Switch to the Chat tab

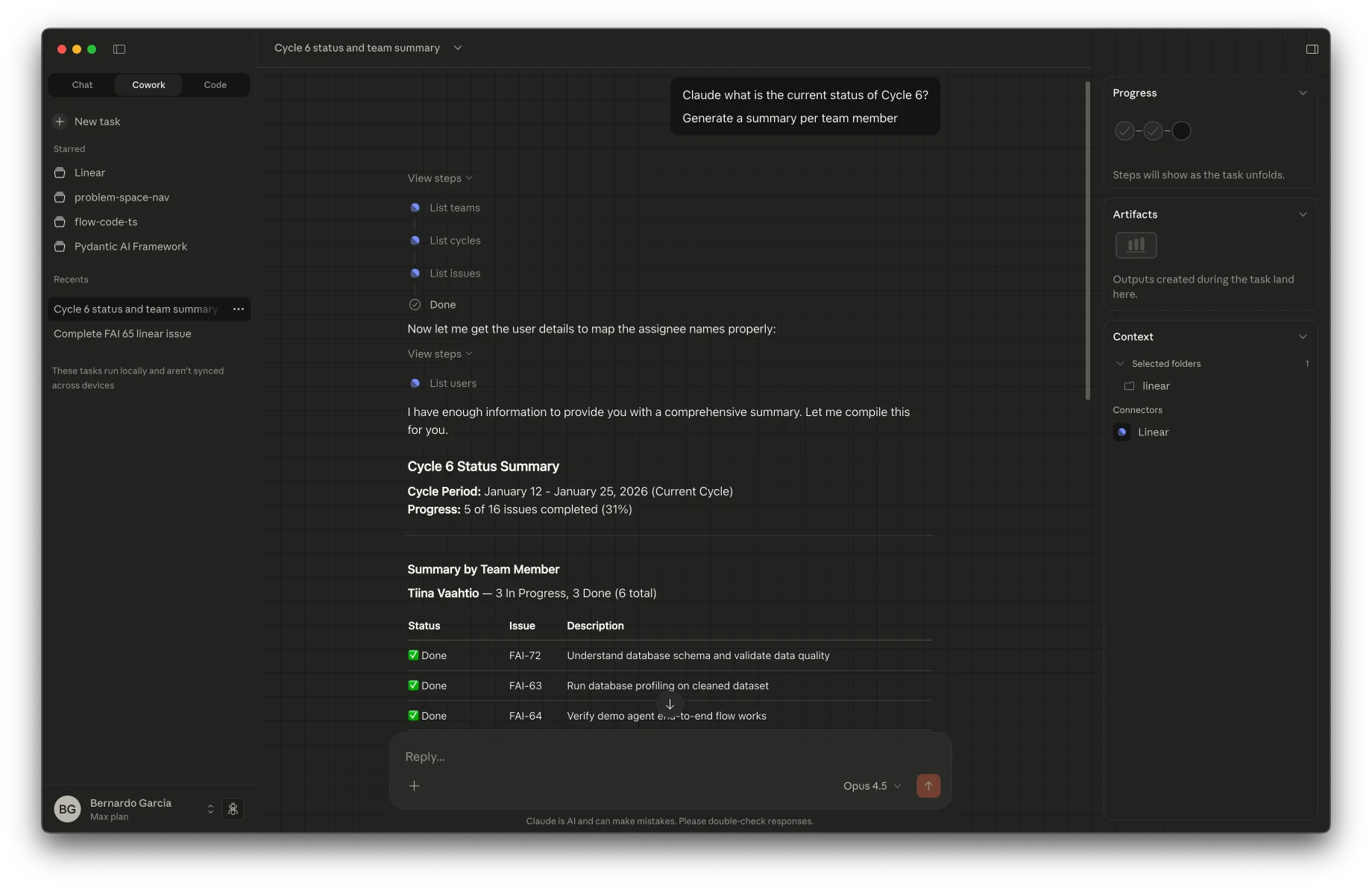click(82, 85)
